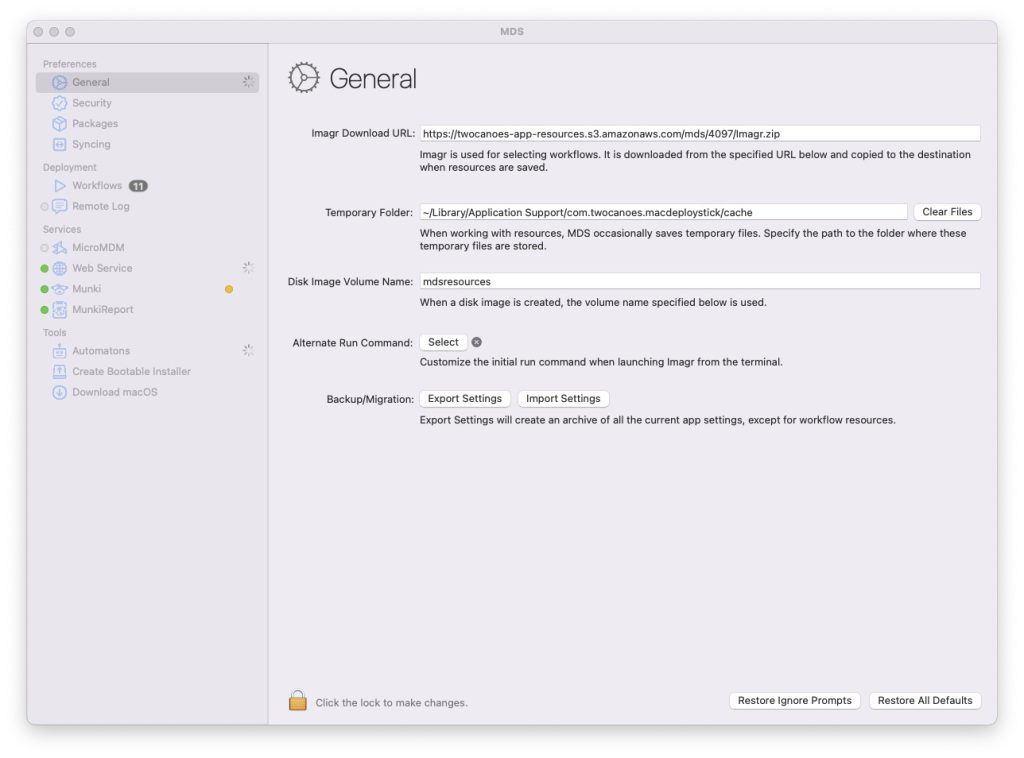Click the Download macOS arrow icon
Viewport: 1024px width, 758px height.
point(59,392)
